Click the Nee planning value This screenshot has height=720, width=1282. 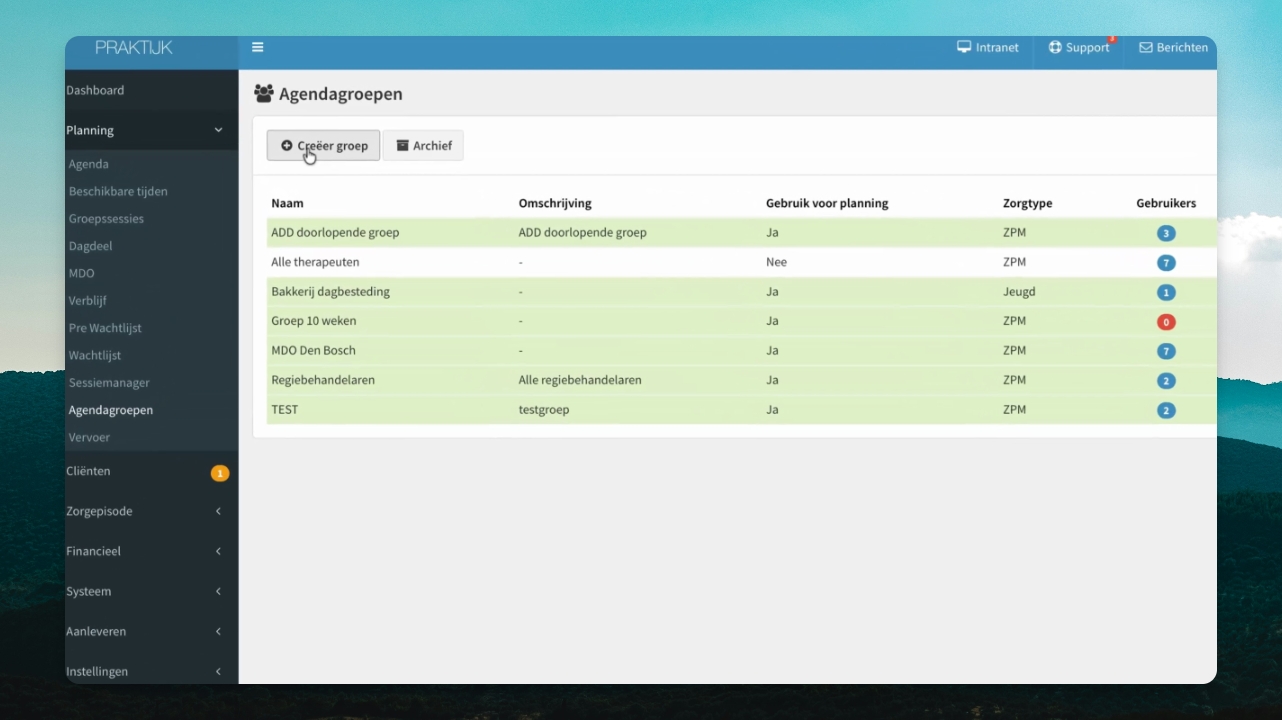(x=776, y=262)
